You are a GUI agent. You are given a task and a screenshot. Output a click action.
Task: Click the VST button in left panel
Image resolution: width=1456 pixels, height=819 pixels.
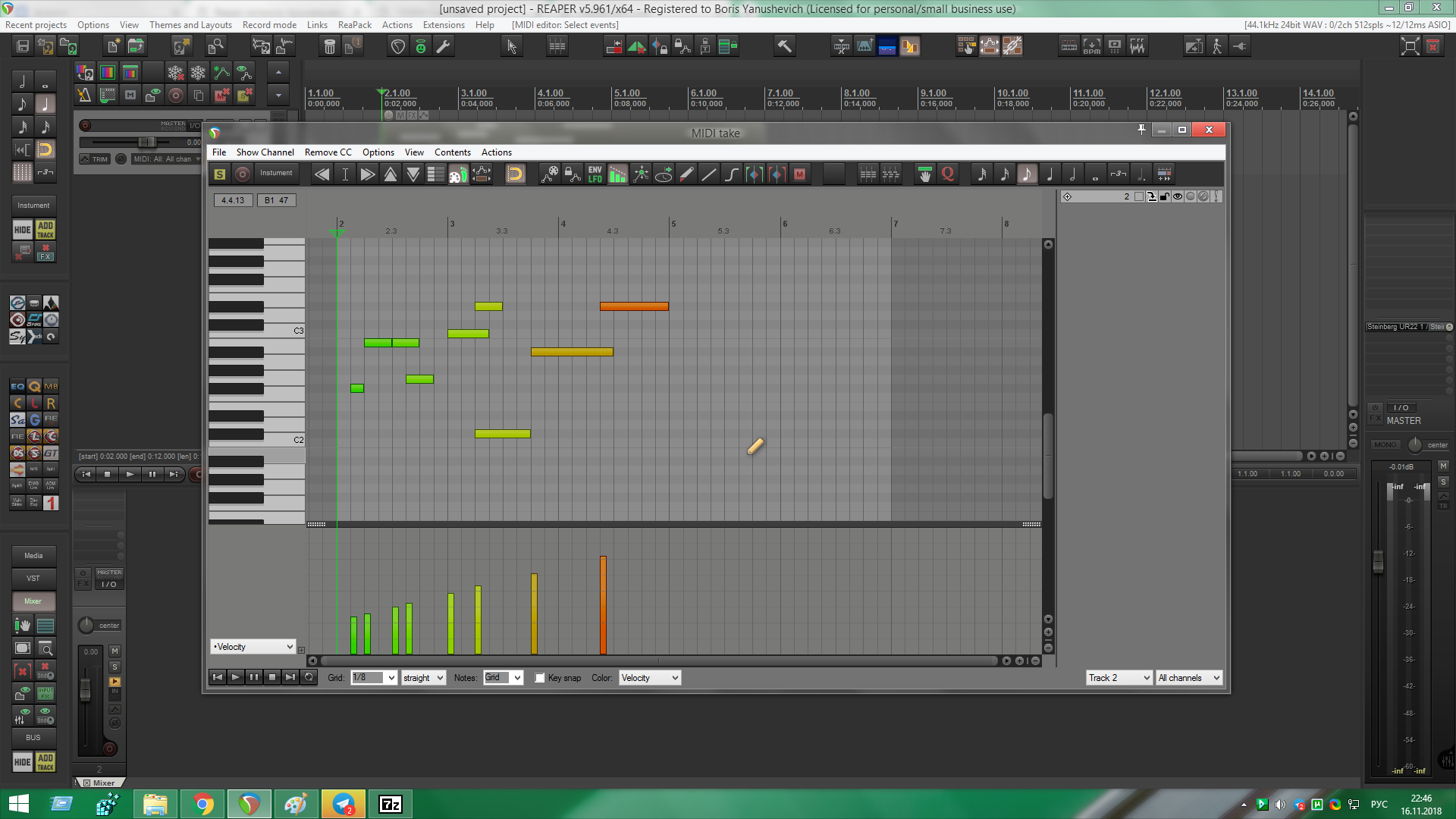33,579
